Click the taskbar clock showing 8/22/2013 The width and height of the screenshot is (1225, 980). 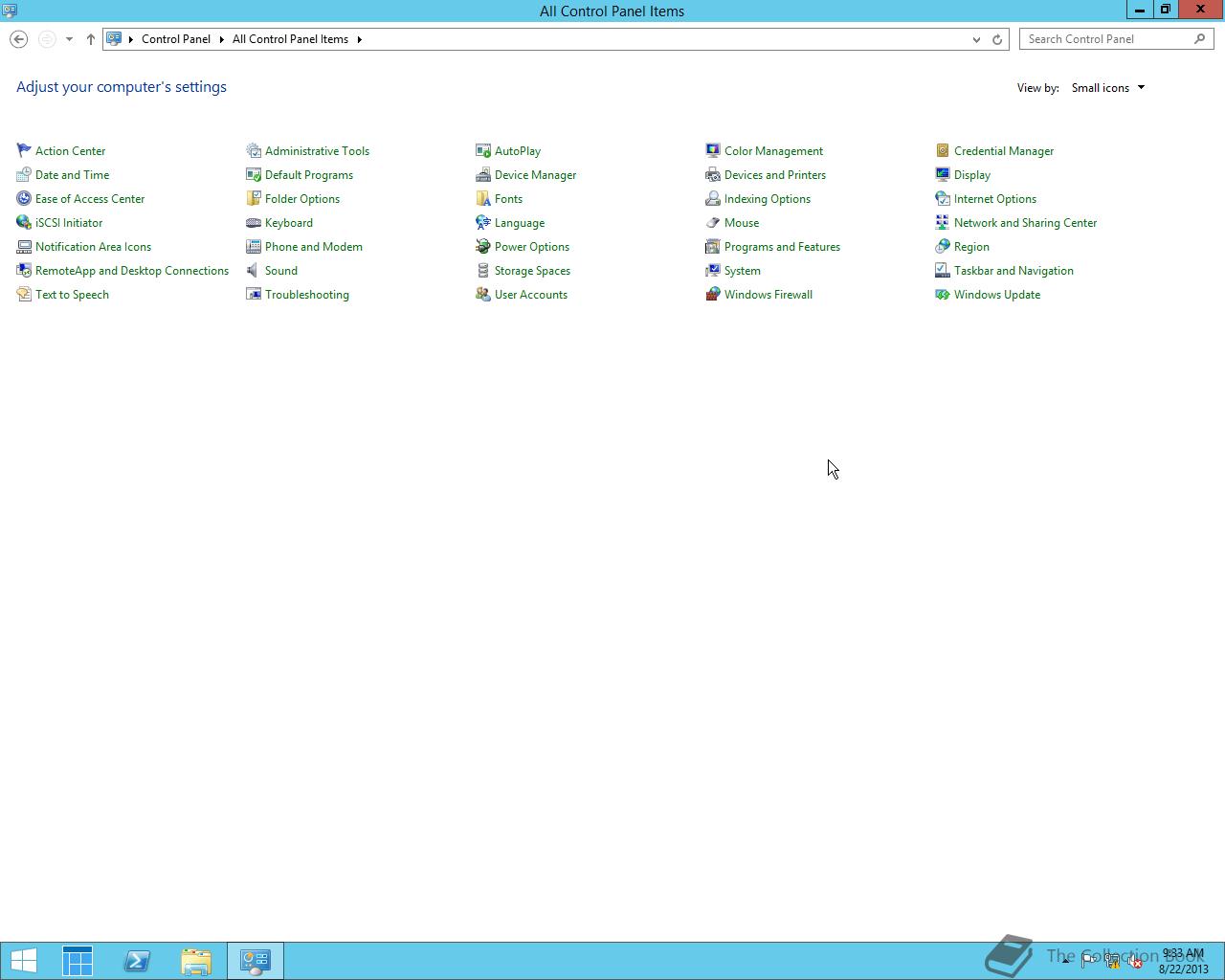[1184, 961]
